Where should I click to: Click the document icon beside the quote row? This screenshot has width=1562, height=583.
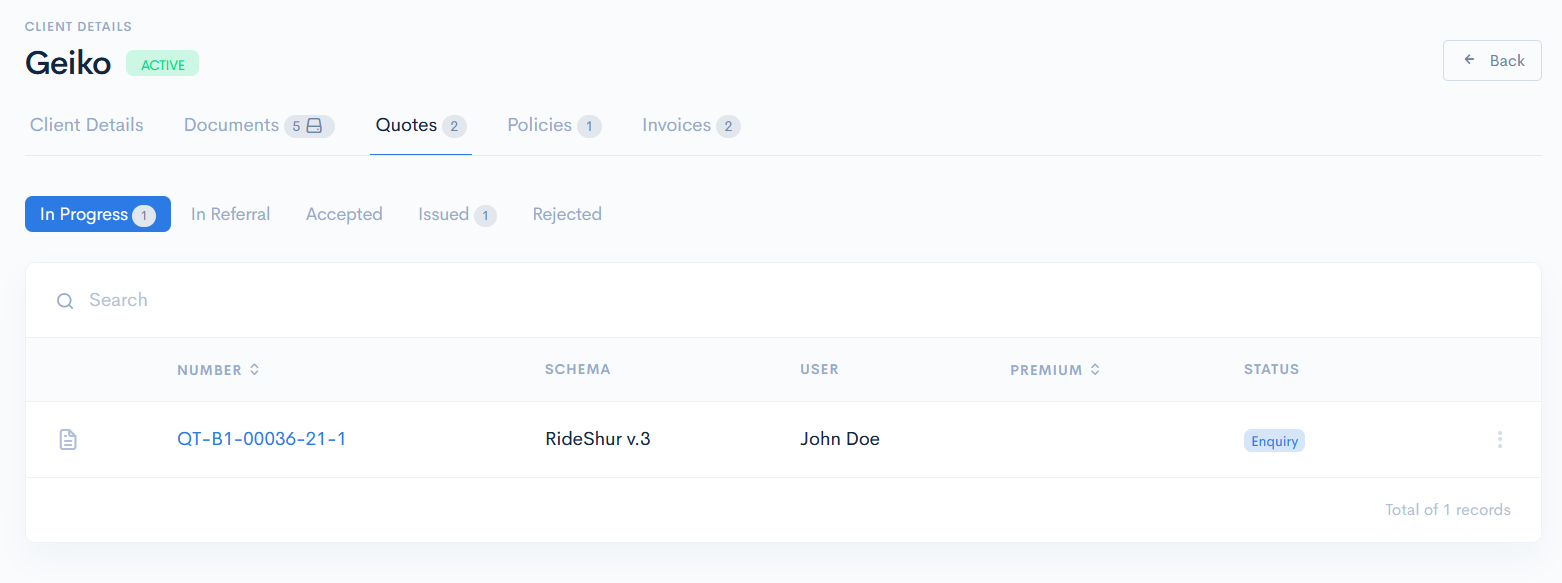[x=68, y=439]
